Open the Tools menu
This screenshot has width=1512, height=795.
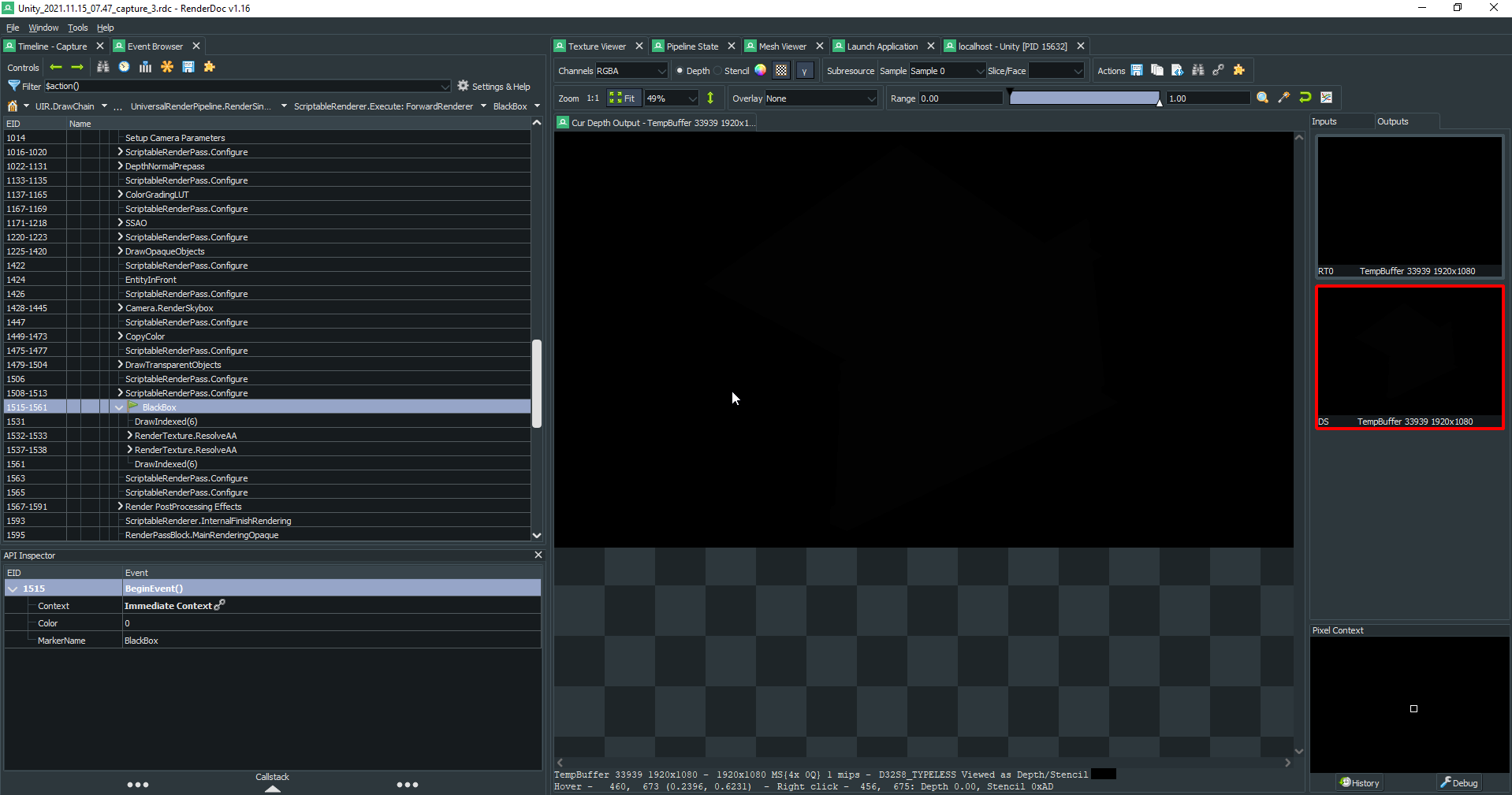click(77, 28)
